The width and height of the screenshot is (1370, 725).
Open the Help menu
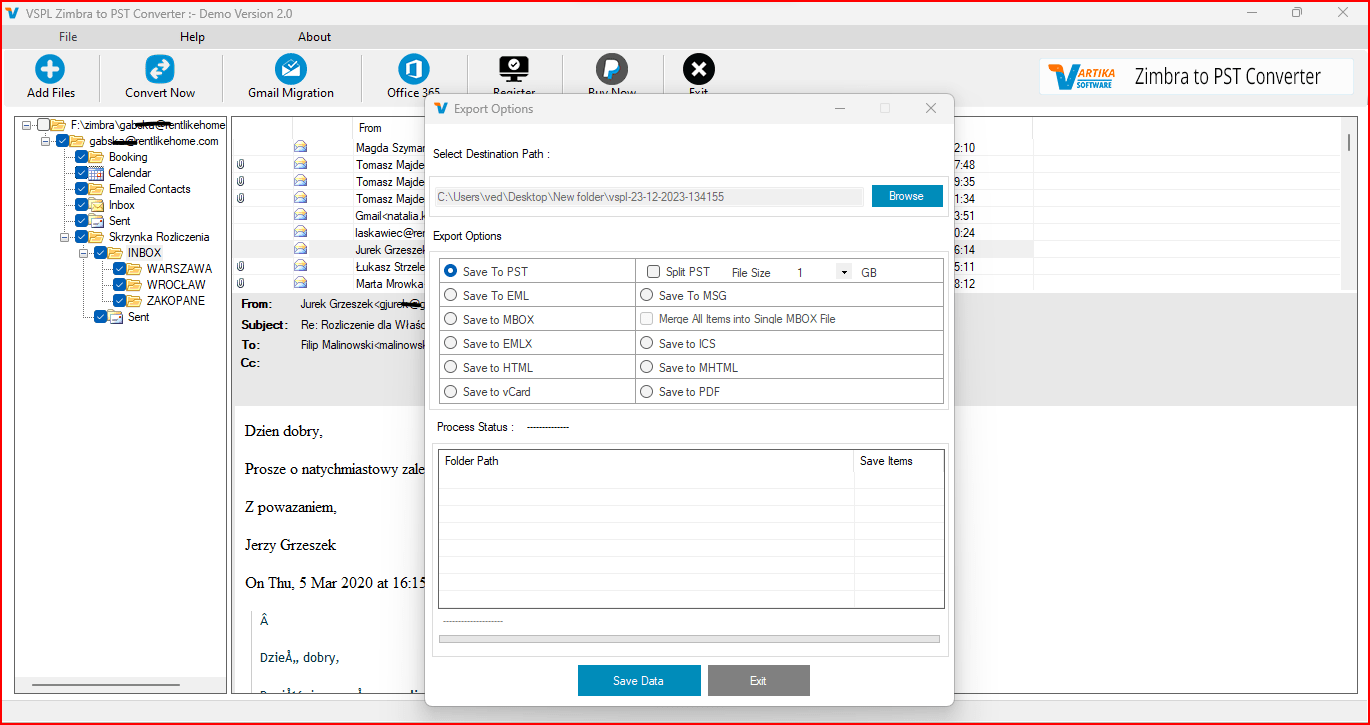(192, 37)
